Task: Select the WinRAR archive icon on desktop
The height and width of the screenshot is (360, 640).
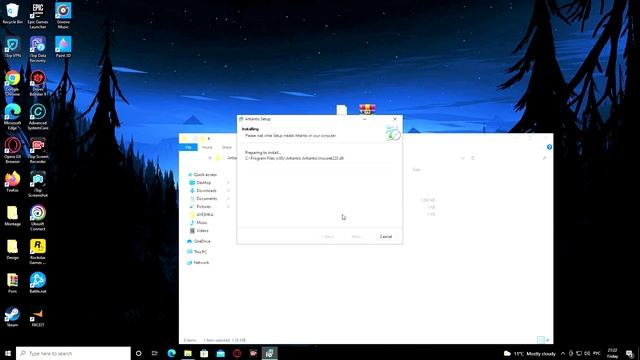Action: click(367, 109)
